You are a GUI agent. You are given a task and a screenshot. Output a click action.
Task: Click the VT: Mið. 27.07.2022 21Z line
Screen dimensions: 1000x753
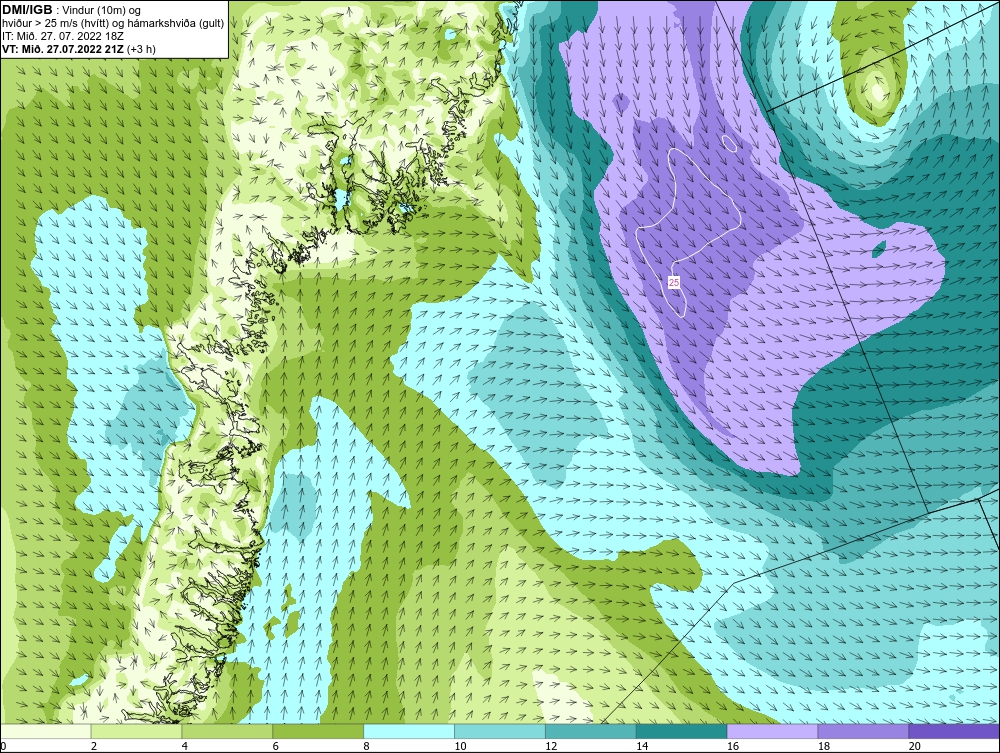click(x=78, y=48)
